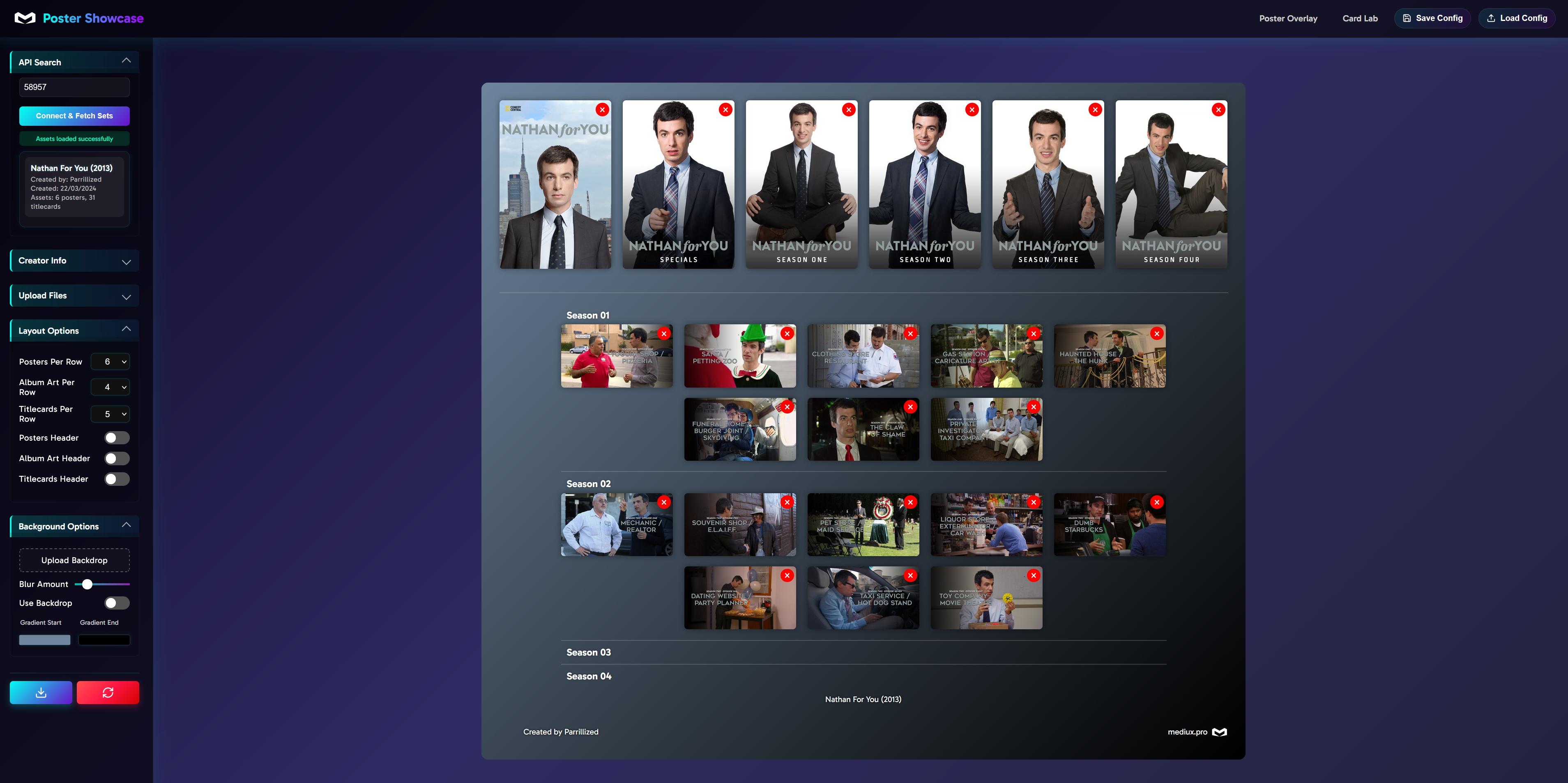Open the Gradient Start color swatch
This screenshot has height=783, width=1568.
point(44,640)
